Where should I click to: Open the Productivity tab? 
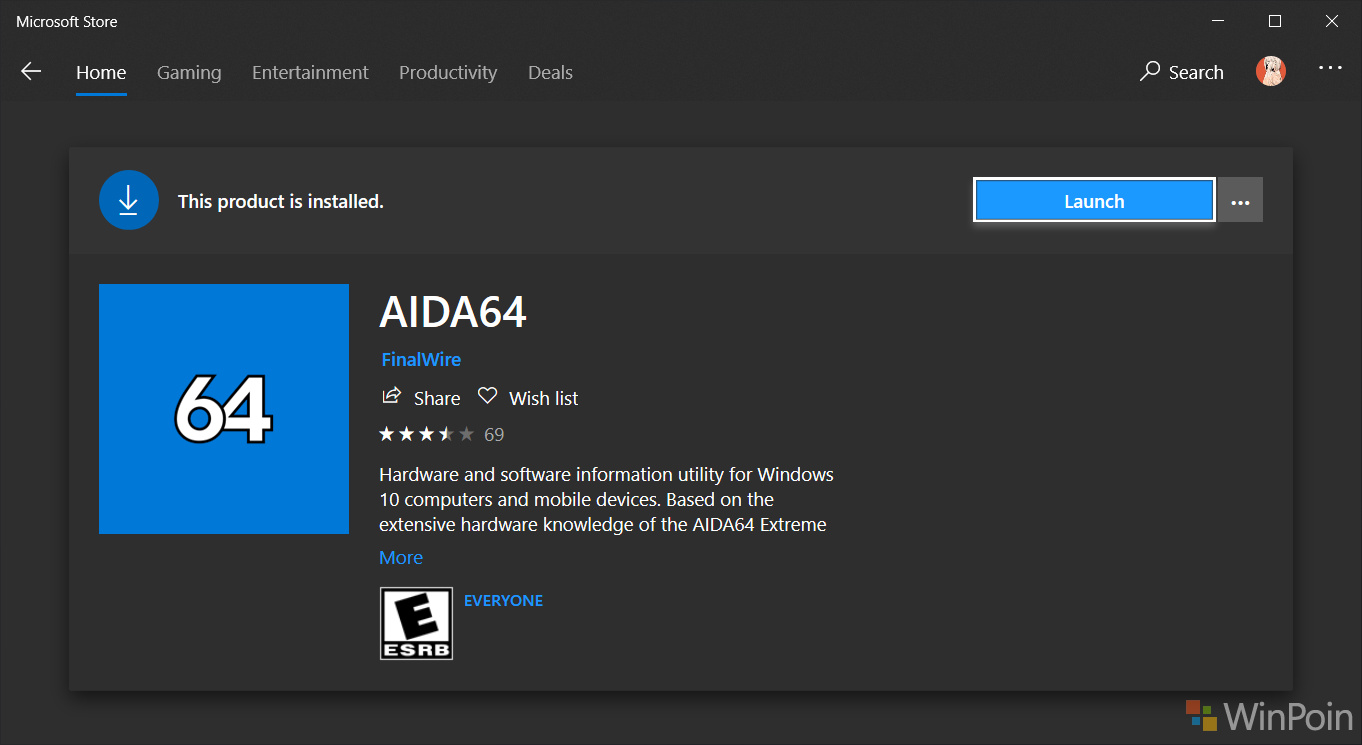448,72
